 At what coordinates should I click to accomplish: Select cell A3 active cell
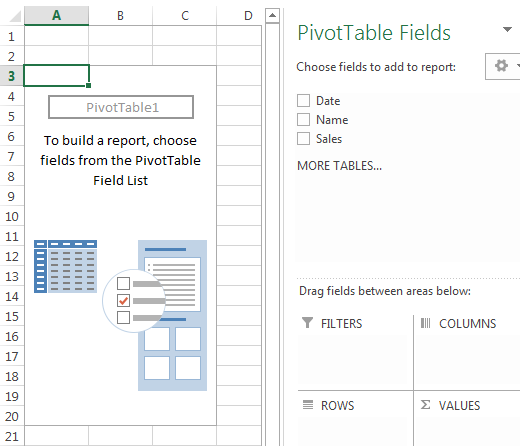point(56,76)
